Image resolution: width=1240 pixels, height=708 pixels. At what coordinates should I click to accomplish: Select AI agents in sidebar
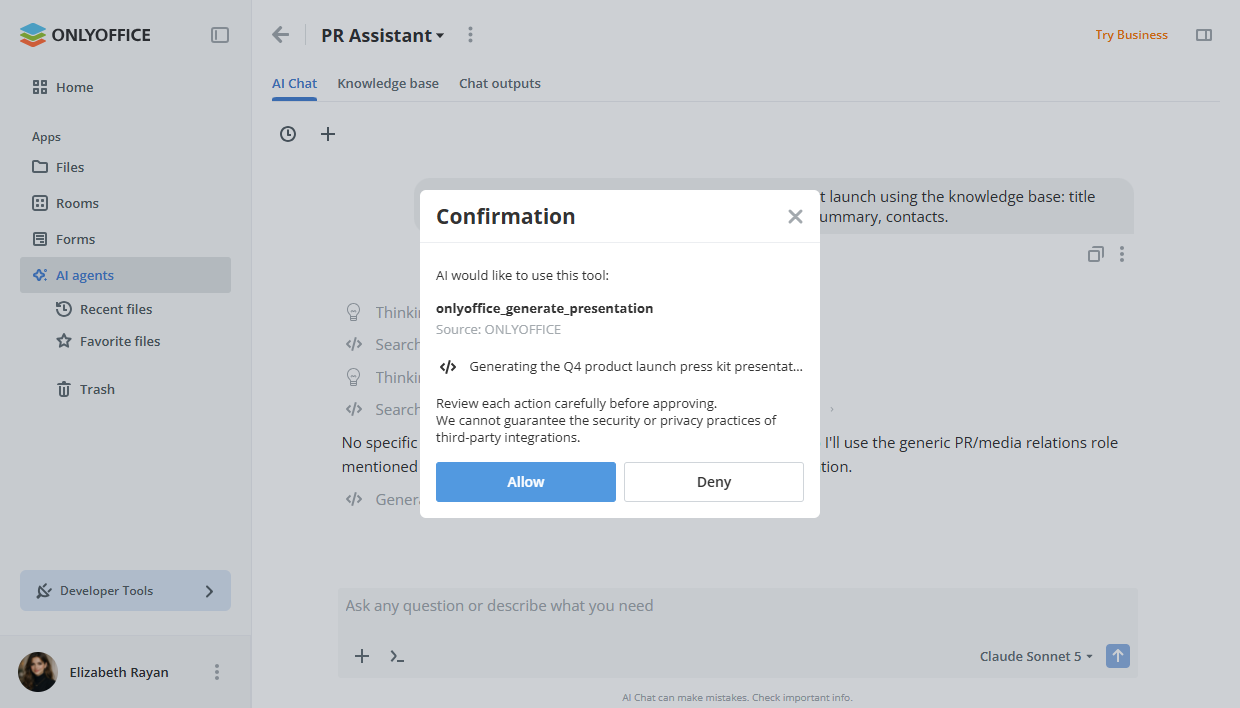pyautogui.click(x=125, y=275)
